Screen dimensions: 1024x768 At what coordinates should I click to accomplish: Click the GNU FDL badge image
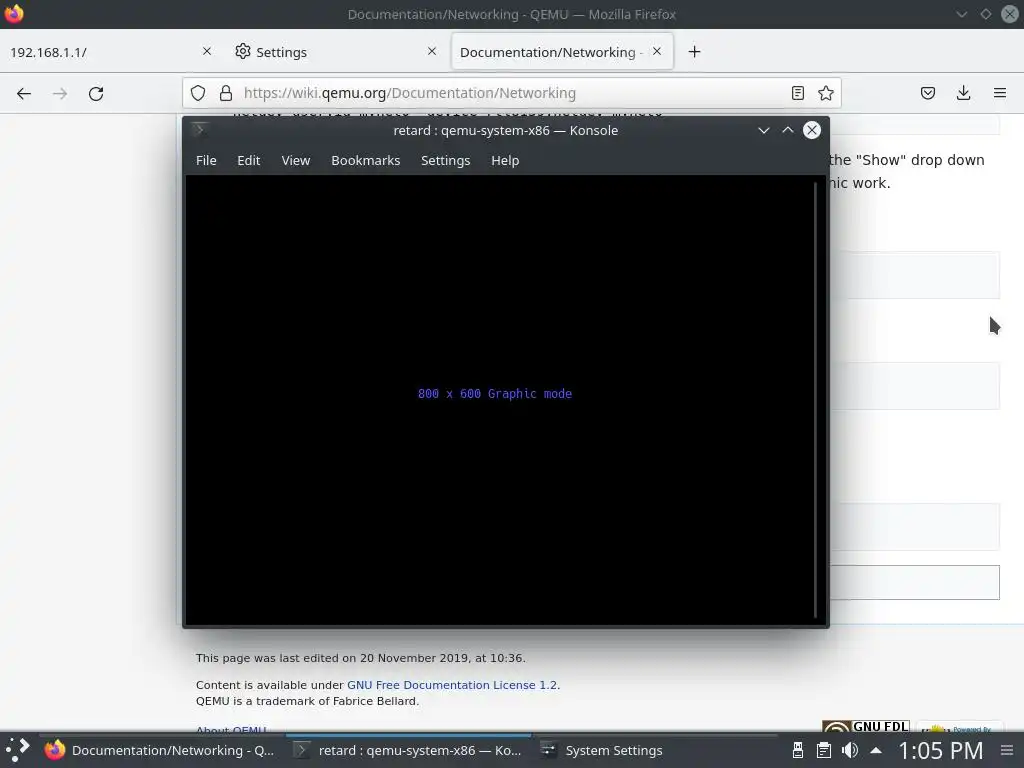pos(866,726)
